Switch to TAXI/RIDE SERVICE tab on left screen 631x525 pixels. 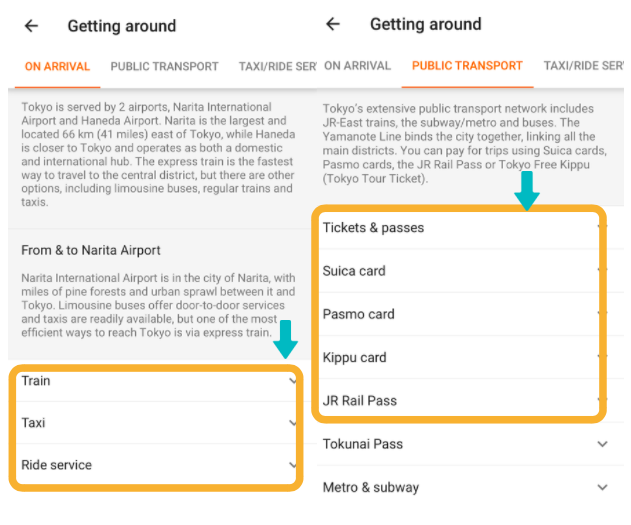click(277, 66)
